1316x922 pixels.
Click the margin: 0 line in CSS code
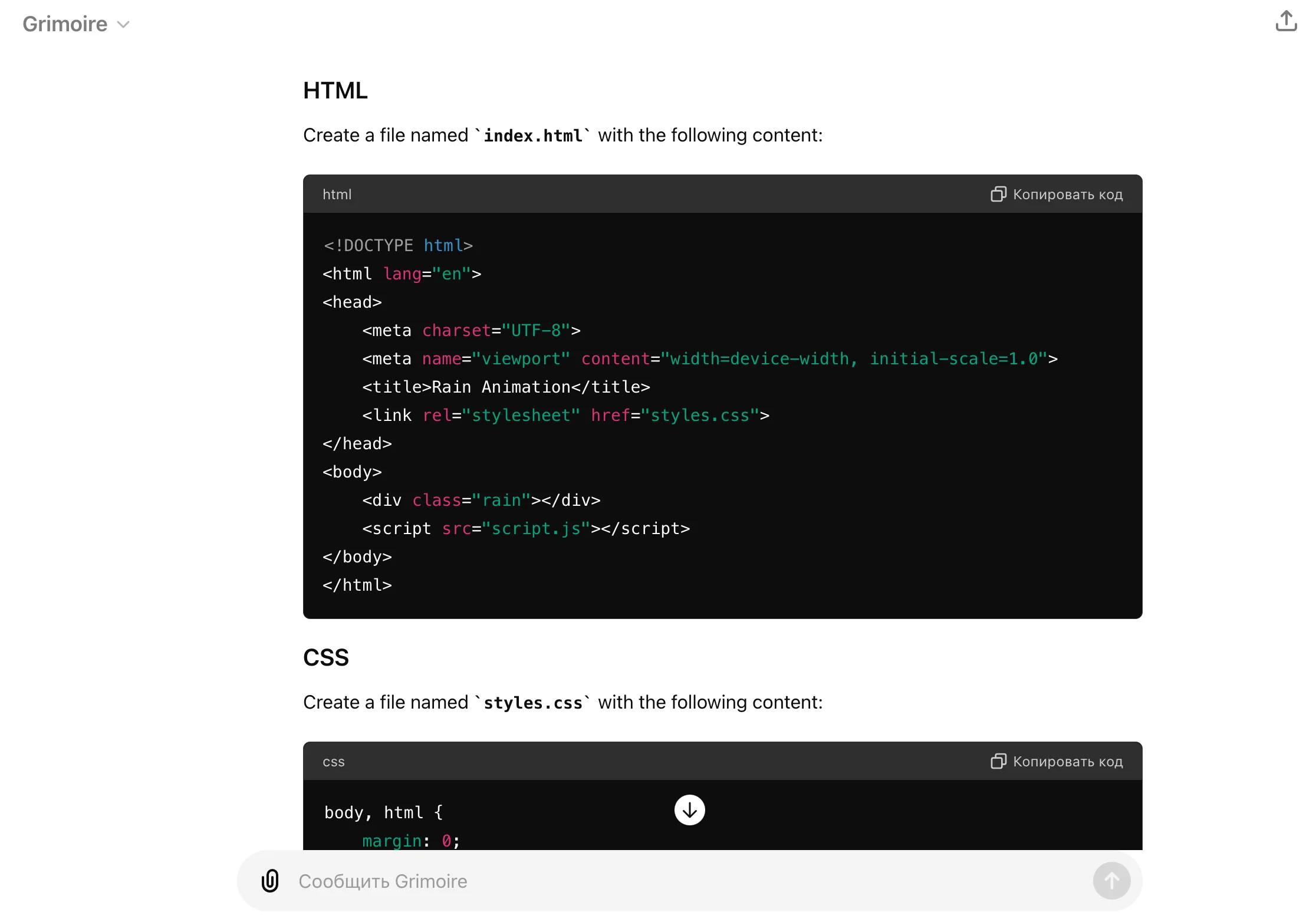coord(410,841)
